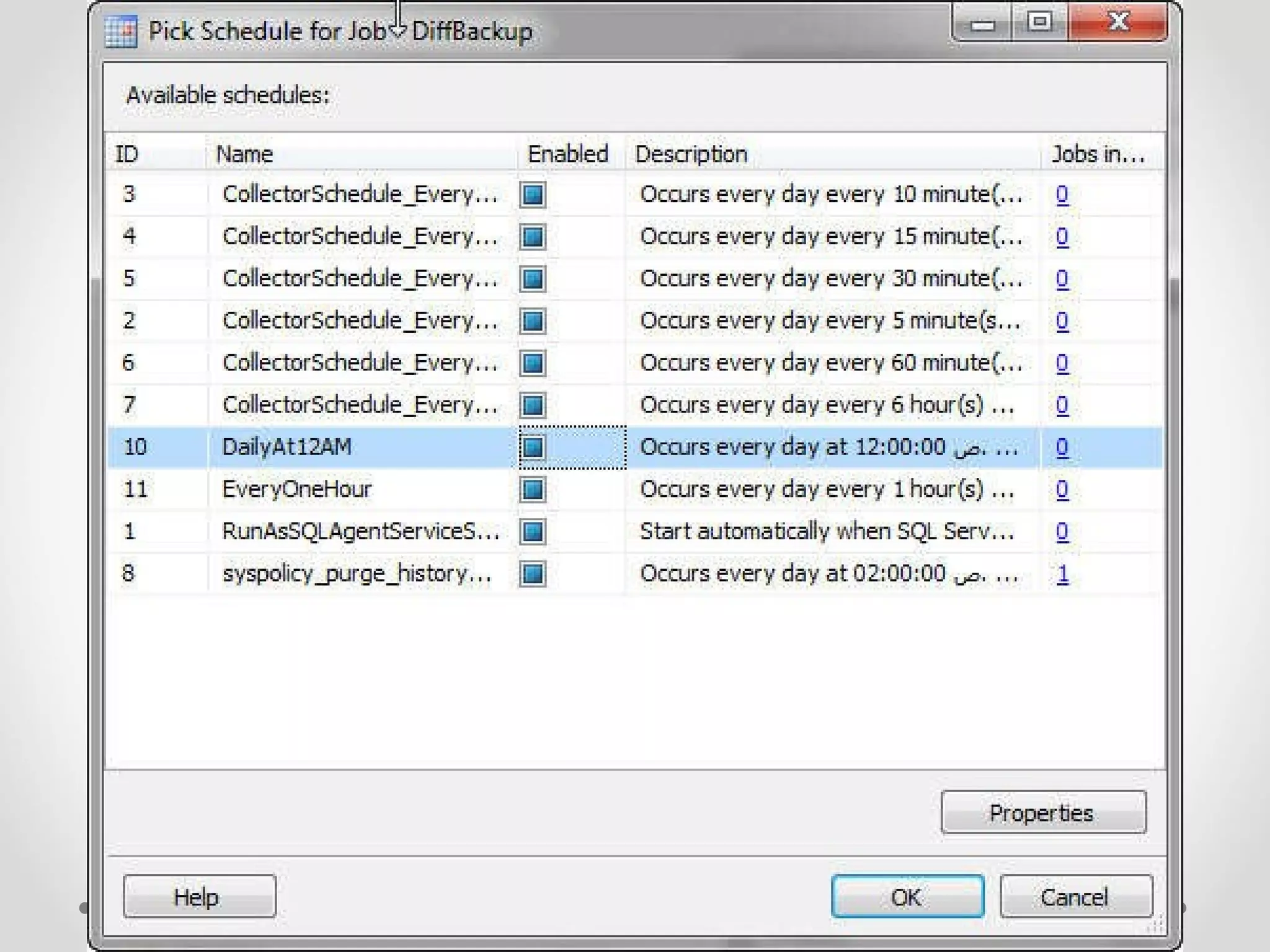Open jobs link for syspolicy_purge_history schedule
1270x952 pixels.
click(x=1063, y=574)
